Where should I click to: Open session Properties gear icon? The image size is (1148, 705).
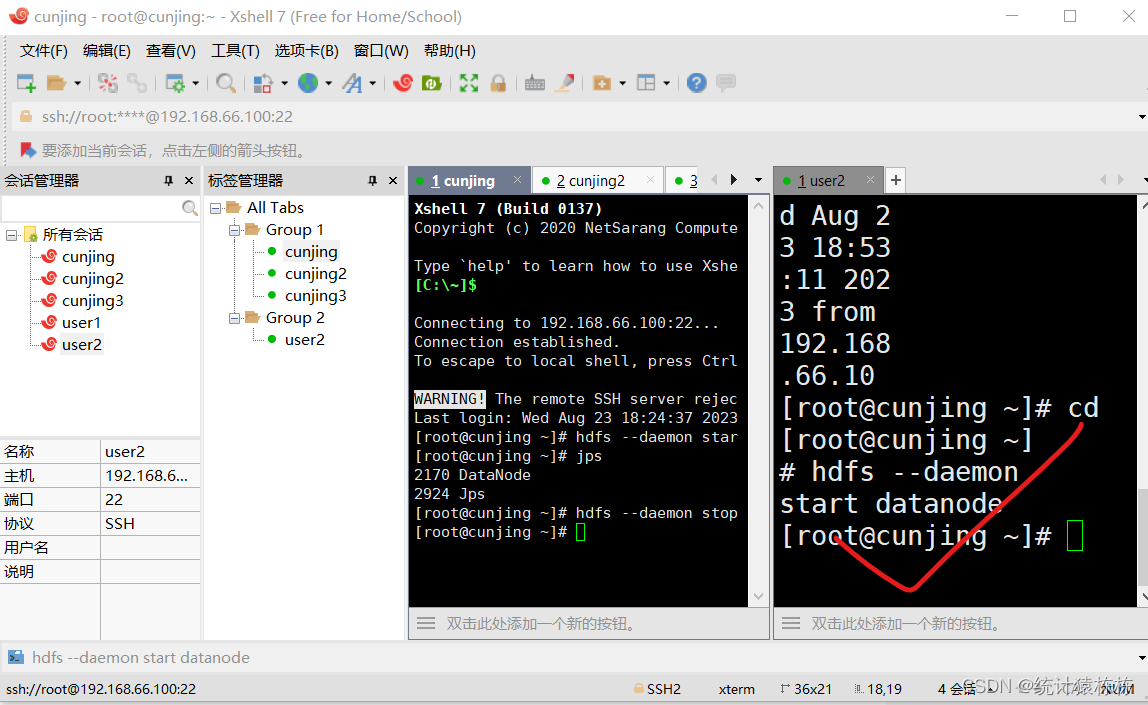click(x=175, y=83)
